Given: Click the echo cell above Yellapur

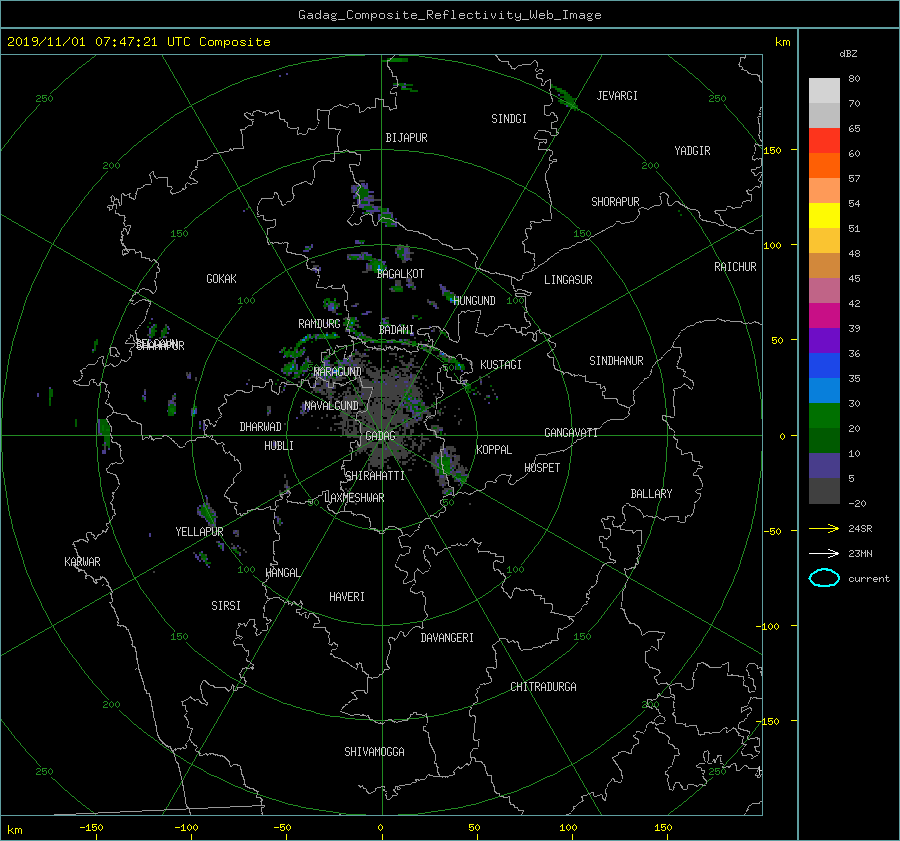Looking at the screenshot, I should (207, 513).
